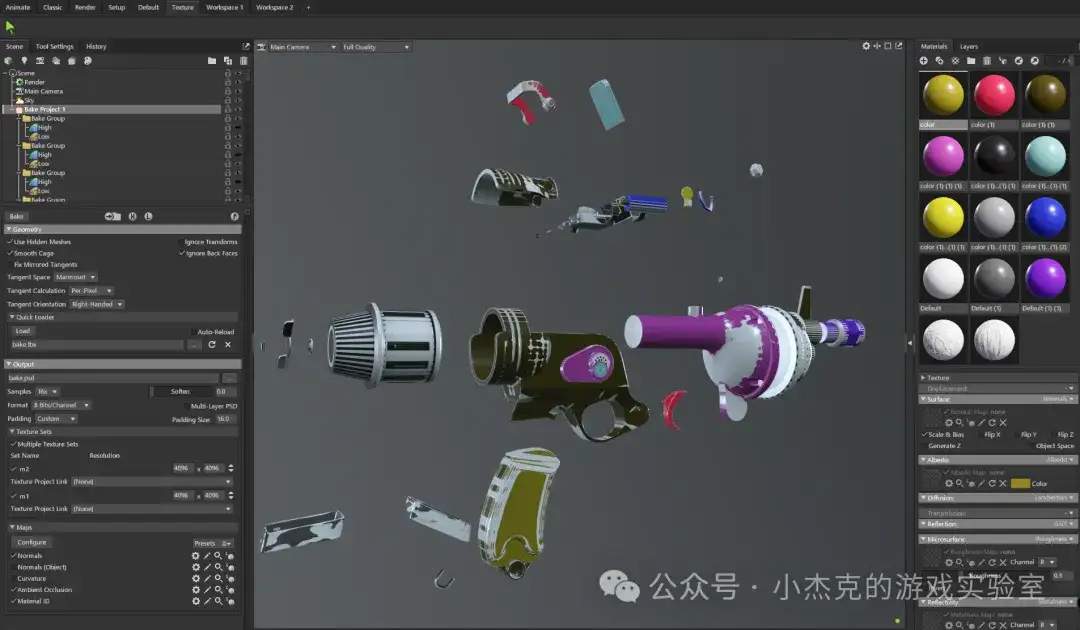Screen dimensions: 1080x630
Task: Click the delete trash icon in Scene panel
Action: pyautogui.click(x=243, y=61)
